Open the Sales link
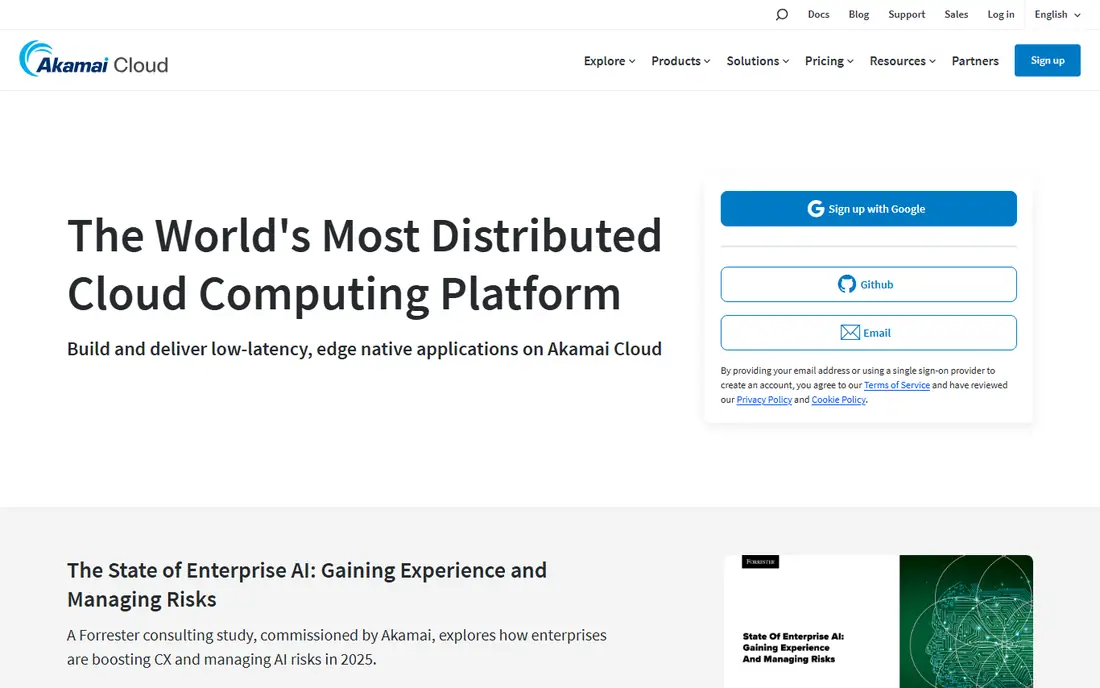The height and width of the screenshot is (688, 1100). 955,15
